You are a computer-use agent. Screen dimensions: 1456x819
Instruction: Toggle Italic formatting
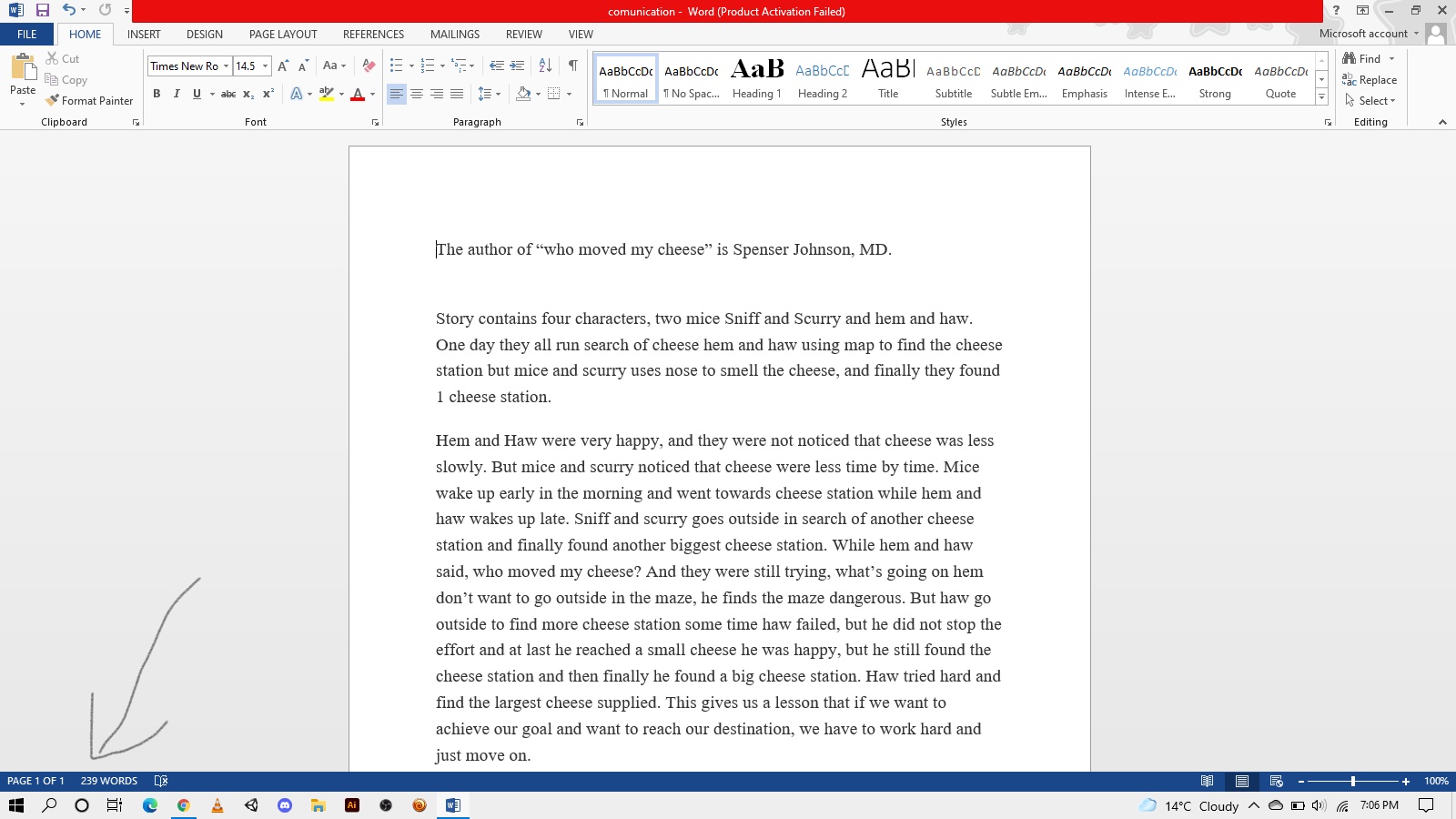[177, 94]
